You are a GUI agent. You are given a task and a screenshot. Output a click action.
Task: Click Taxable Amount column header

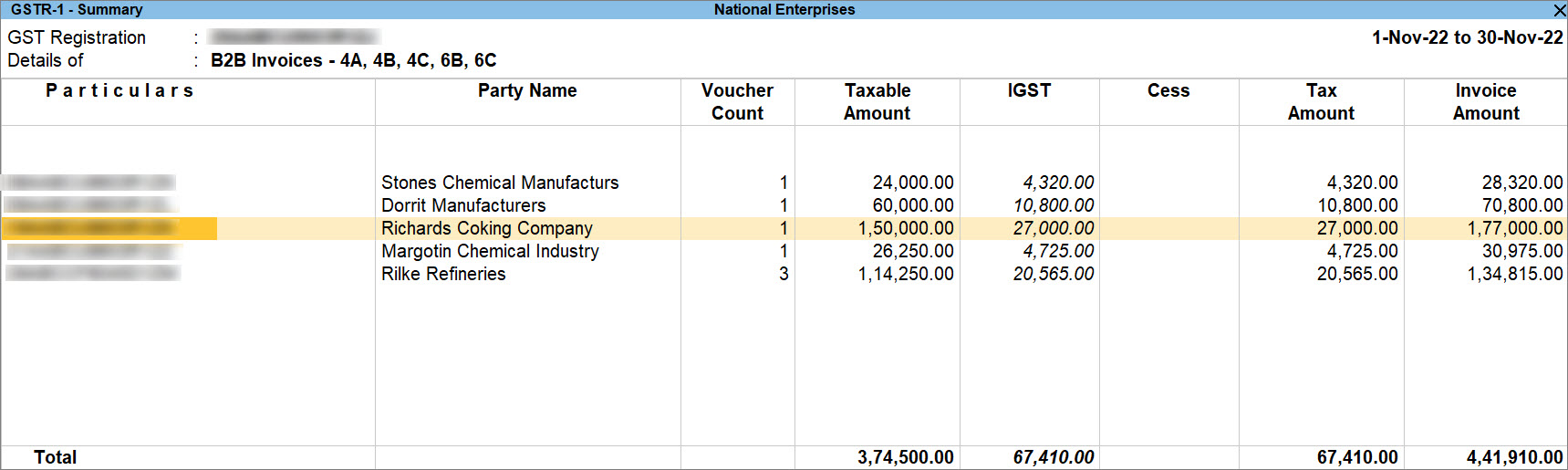coord(877,101)
